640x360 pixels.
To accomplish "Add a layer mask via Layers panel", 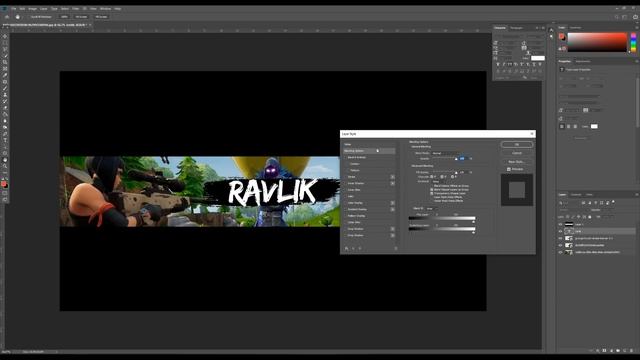I will (604, 350).
